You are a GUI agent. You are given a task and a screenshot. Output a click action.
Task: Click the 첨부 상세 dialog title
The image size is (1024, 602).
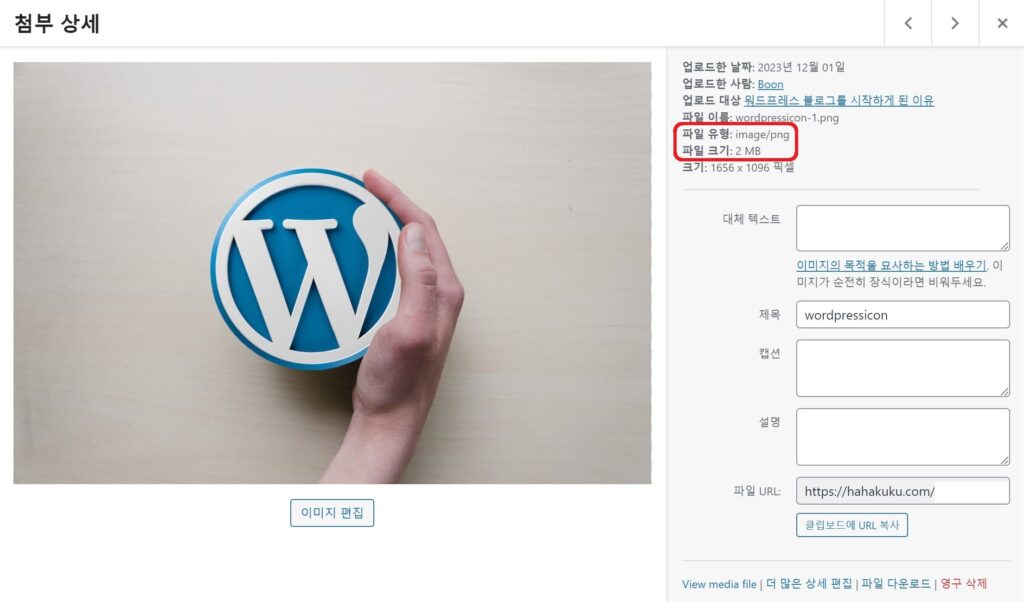point(57,24)
